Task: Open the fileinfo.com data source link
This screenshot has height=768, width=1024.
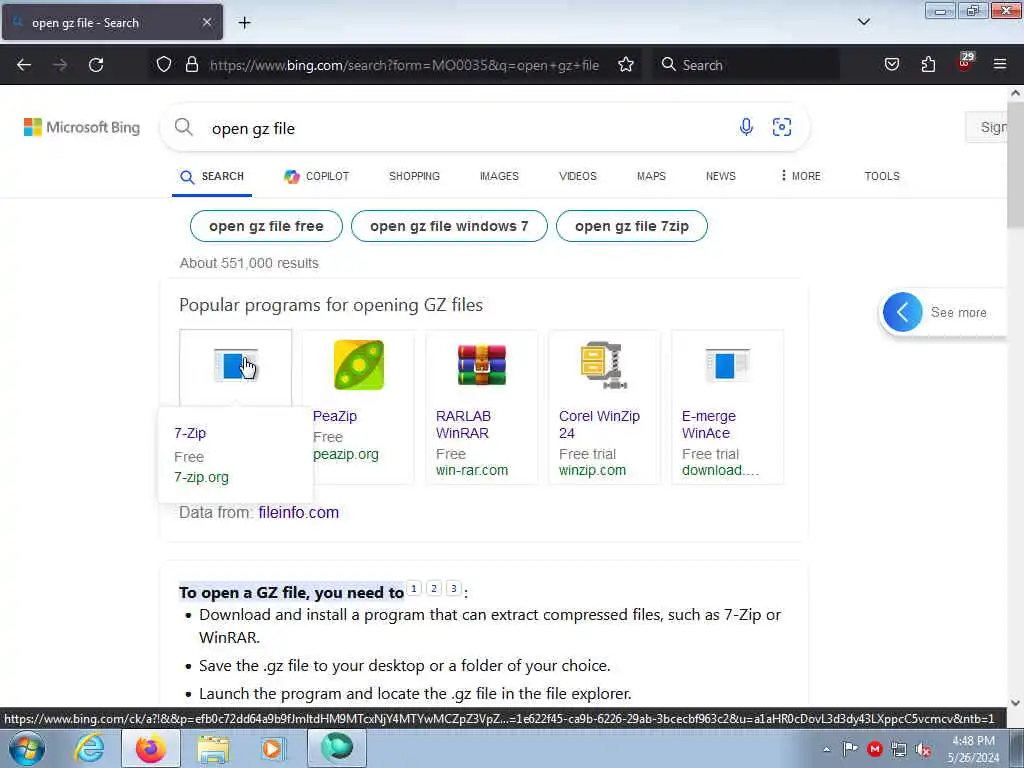Action: [x=298, y=513]
